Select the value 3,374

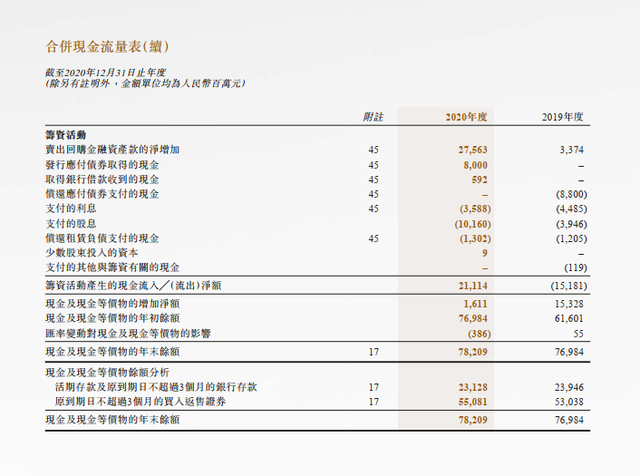click(x=571, y=150)
